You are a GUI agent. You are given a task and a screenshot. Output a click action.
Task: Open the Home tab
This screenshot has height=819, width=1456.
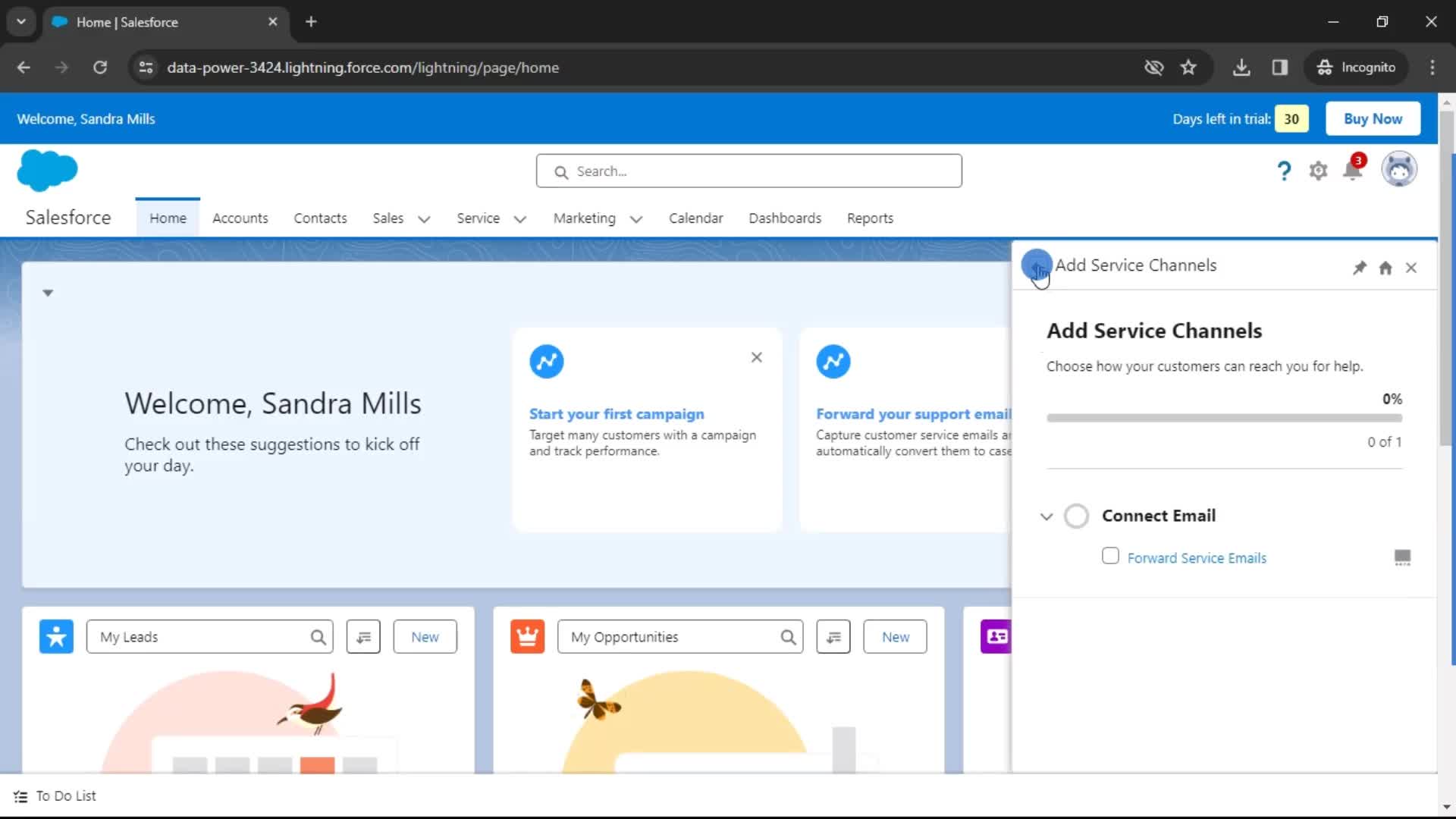point(168,218)
